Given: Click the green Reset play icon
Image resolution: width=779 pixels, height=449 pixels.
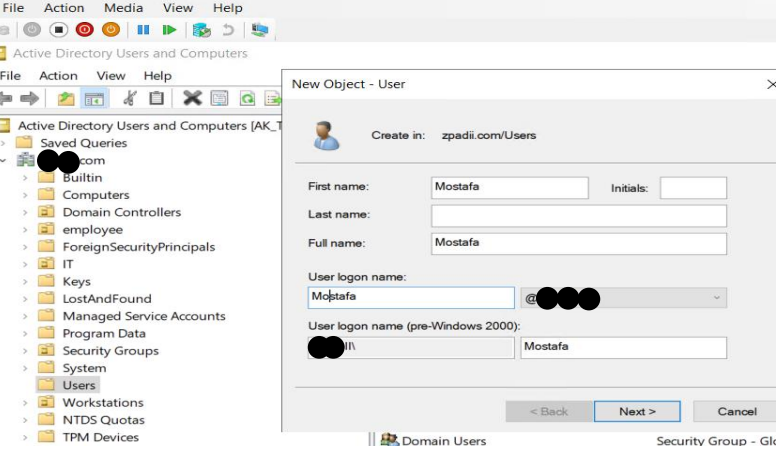Looking at the screenshot, I should pos(169,30).
